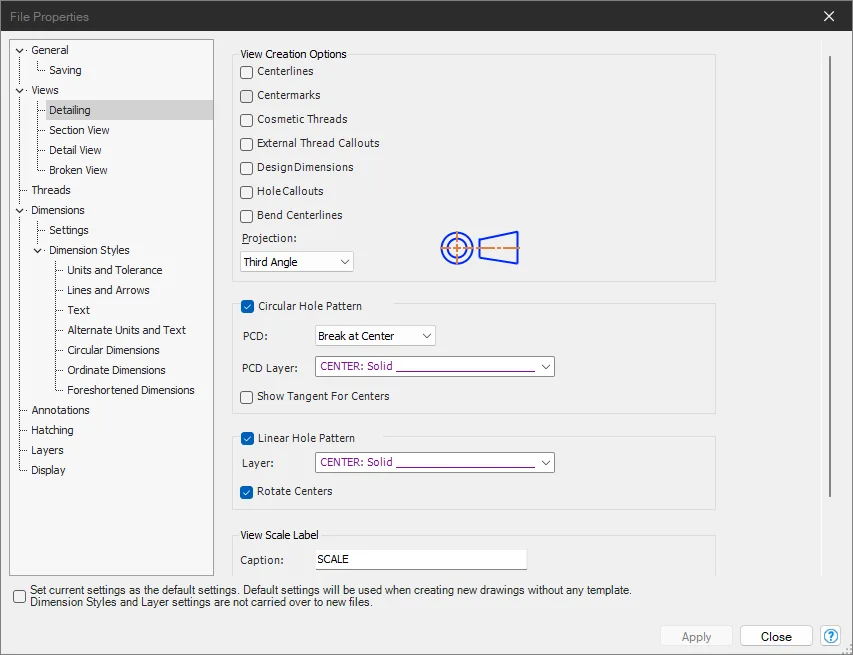Screen dimensions: 853x655
Task: Open the Detail View settings page
Action: click(x=75, y=150)
